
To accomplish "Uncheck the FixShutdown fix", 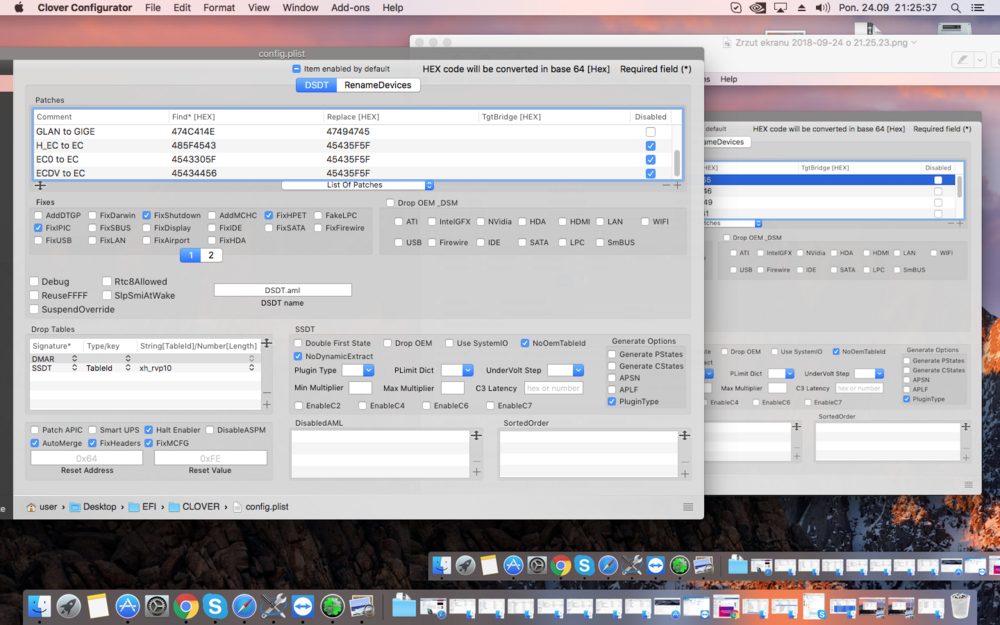I will [x=147, y=215].
